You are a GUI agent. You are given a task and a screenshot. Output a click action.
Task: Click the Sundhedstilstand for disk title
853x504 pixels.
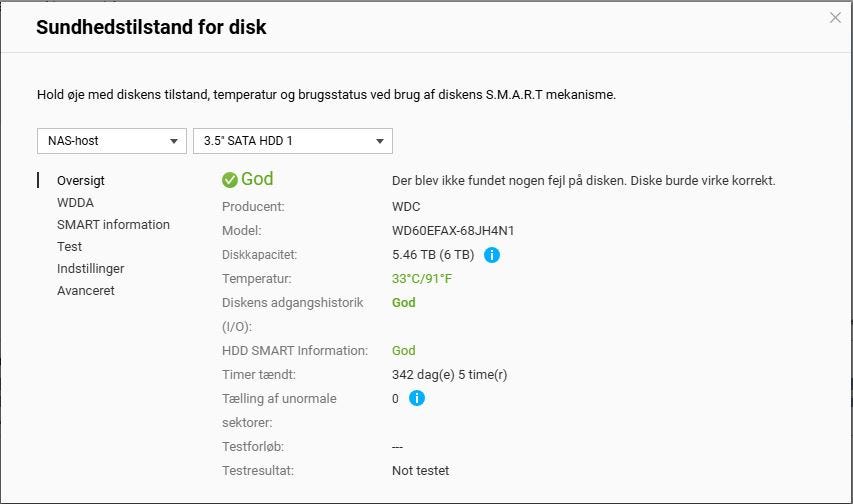151,27
